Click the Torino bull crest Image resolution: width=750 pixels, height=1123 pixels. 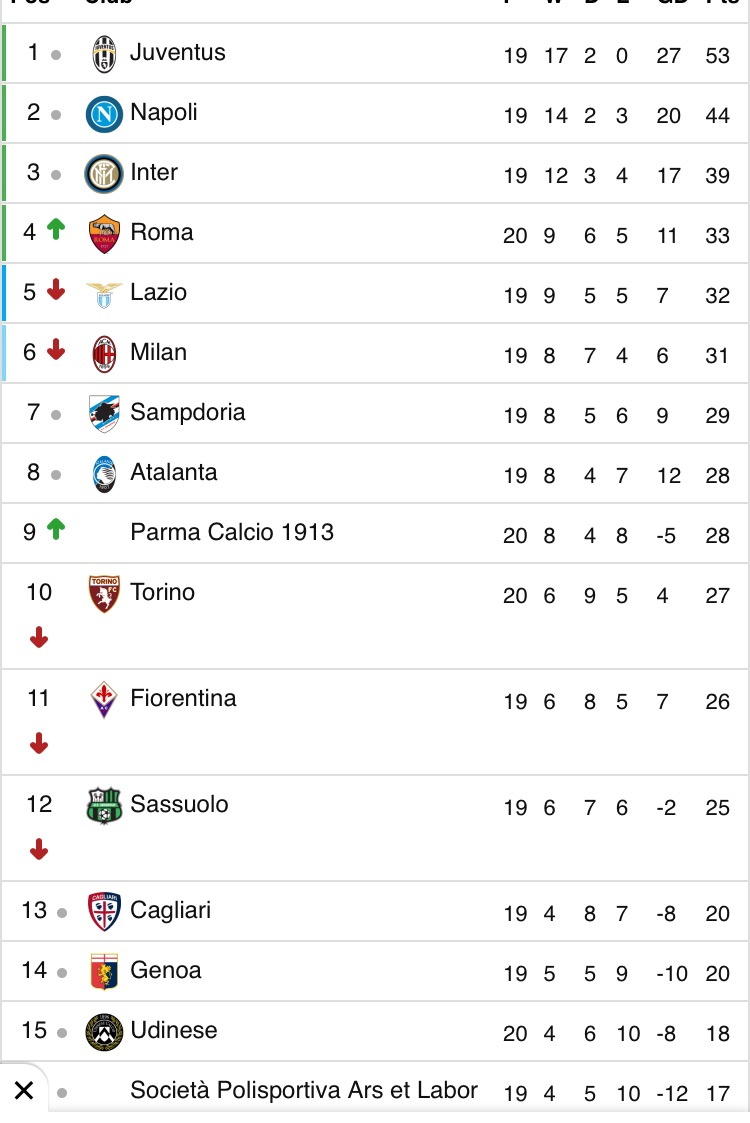coord(104,594)
